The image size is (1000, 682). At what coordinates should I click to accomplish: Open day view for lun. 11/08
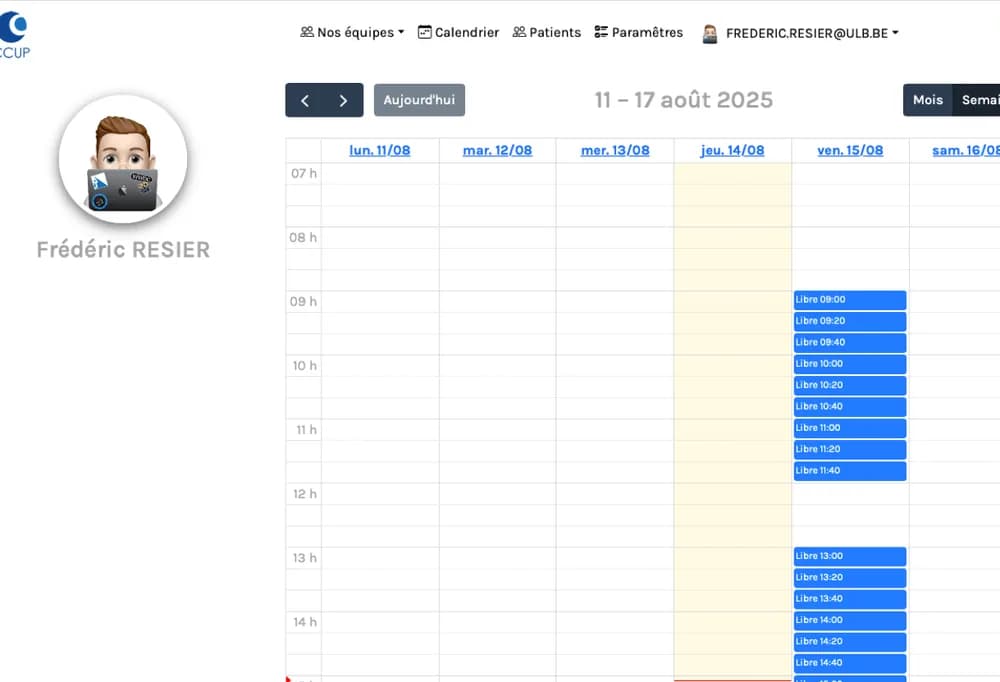tap(379, 151)
